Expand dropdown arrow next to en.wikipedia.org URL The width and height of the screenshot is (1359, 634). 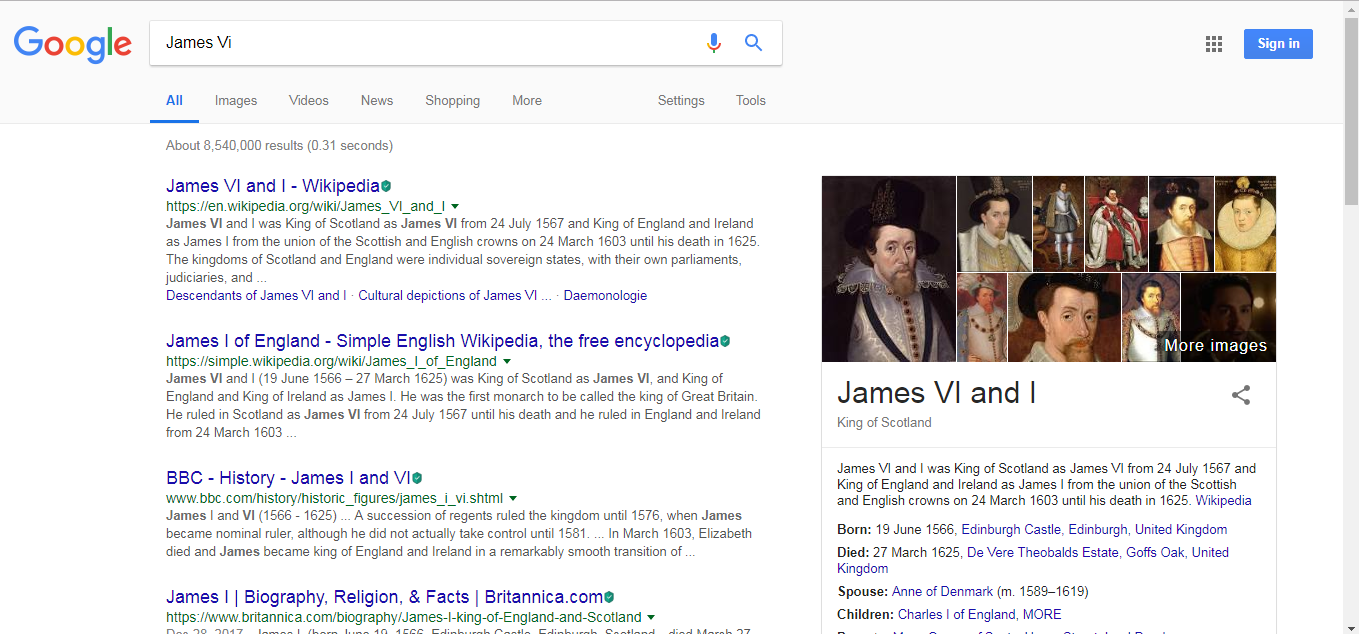coord(455,206)
